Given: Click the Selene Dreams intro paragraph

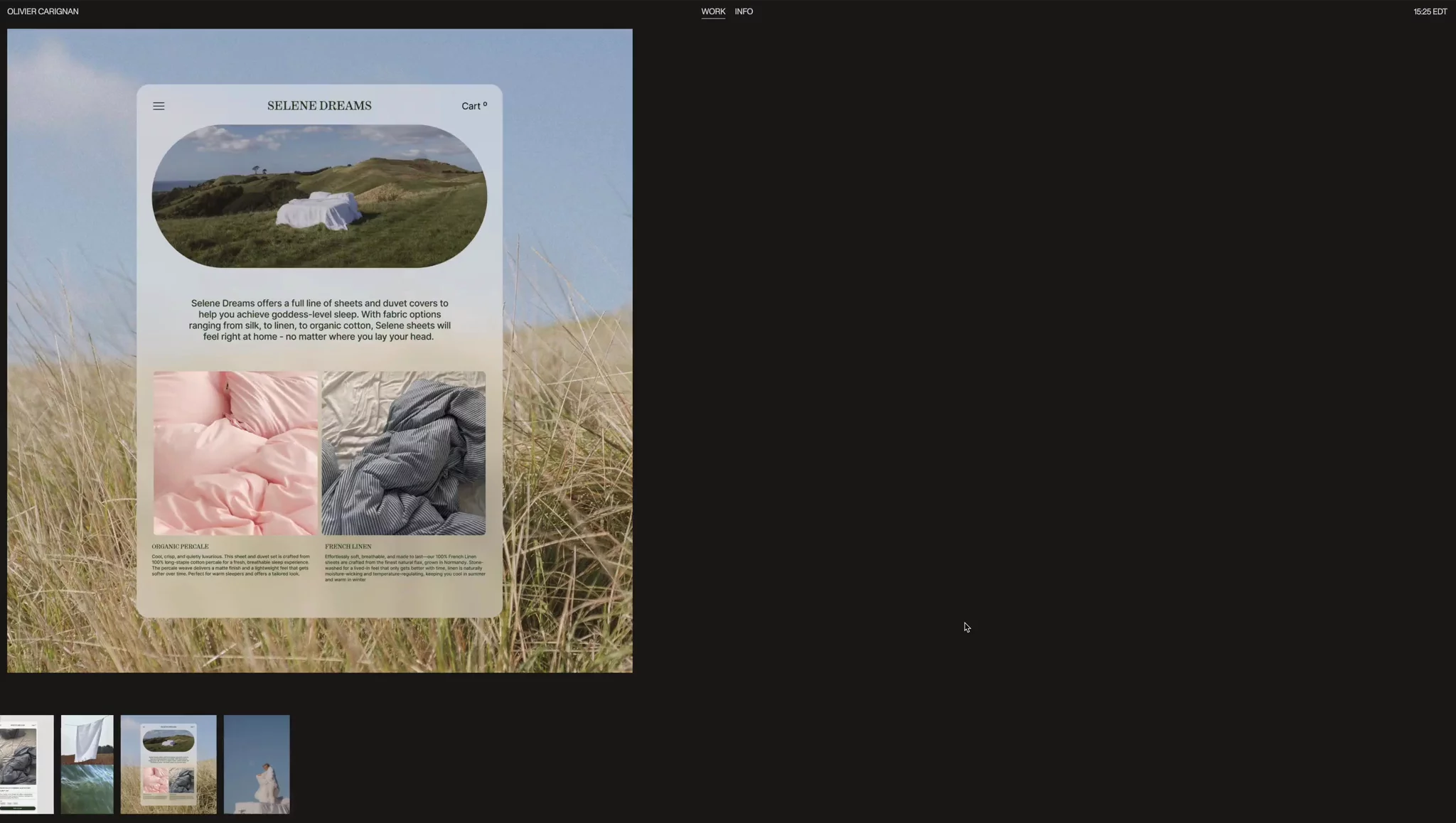Looking at the screenshot, I should [319, 320].
